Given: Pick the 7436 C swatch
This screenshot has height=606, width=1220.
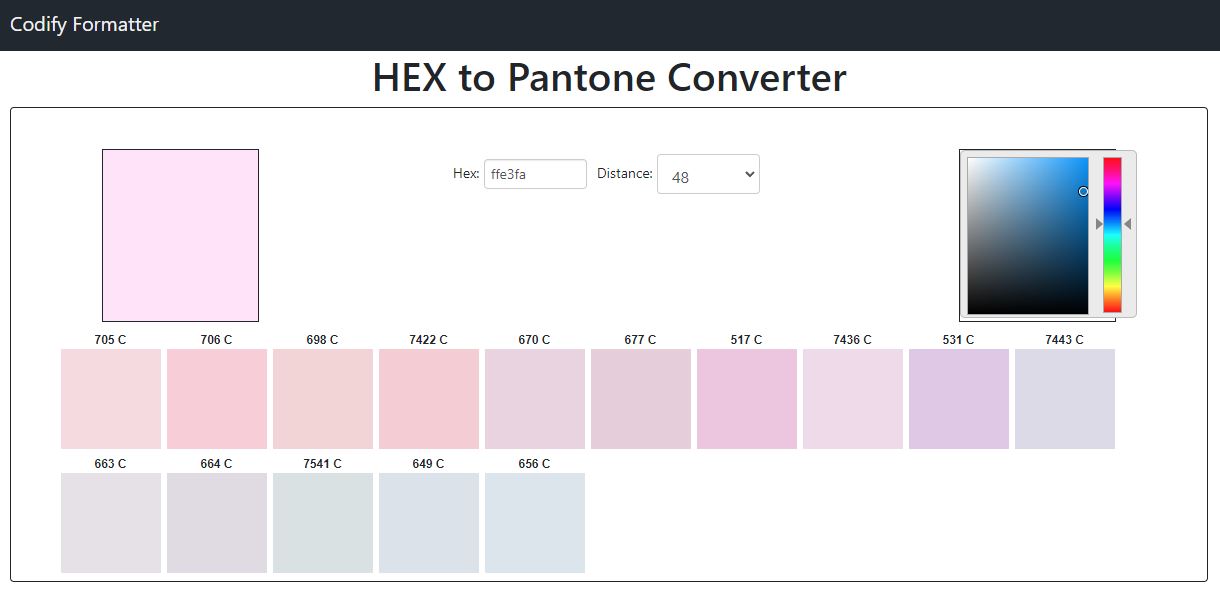Looking at the screenshot, I should click(x=853, y=399).
